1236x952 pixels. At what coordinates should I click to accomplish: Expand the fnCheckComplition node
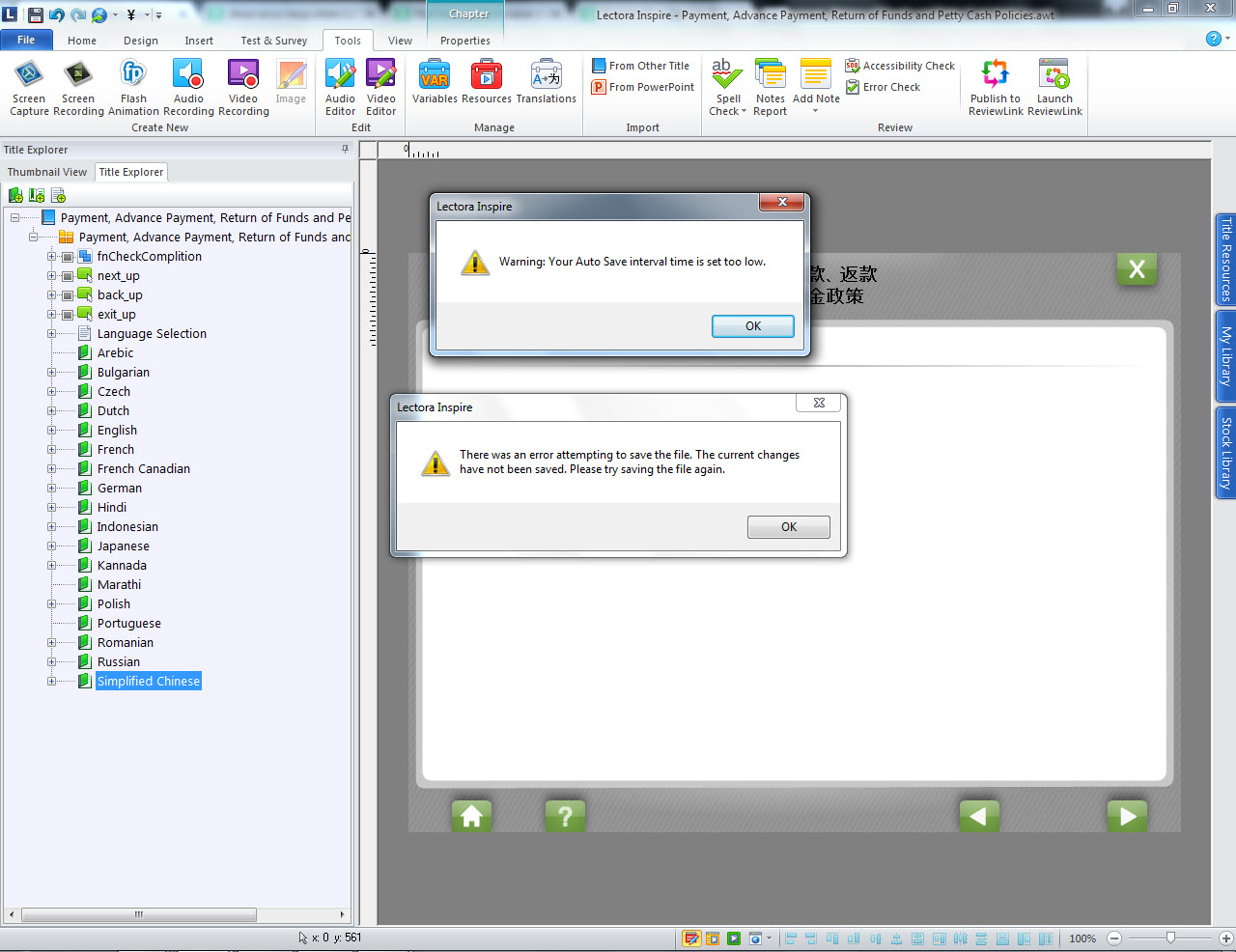click(x=52, y=256)
